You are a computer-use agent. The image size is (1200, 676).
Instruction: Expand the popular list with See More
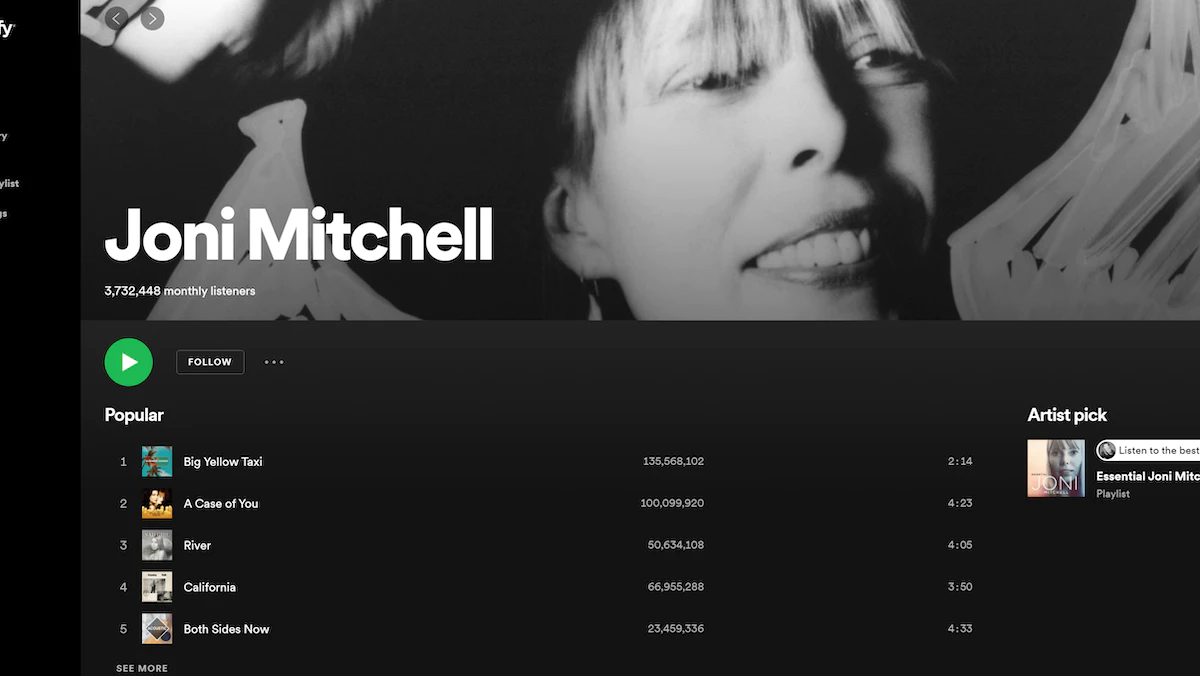142,668
